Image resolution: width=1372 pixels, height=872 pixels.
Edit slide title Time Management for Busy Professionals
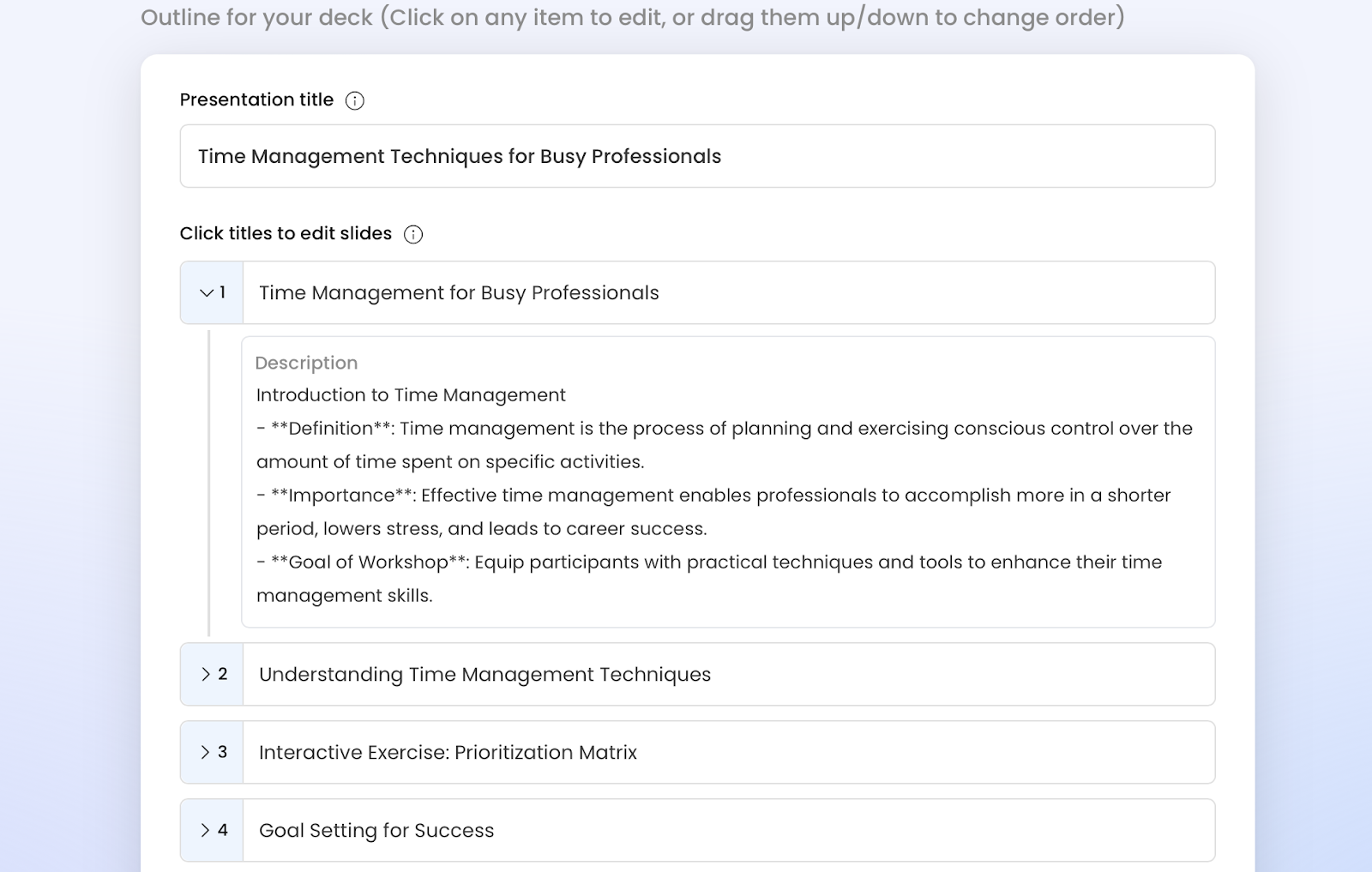[729, 293]
